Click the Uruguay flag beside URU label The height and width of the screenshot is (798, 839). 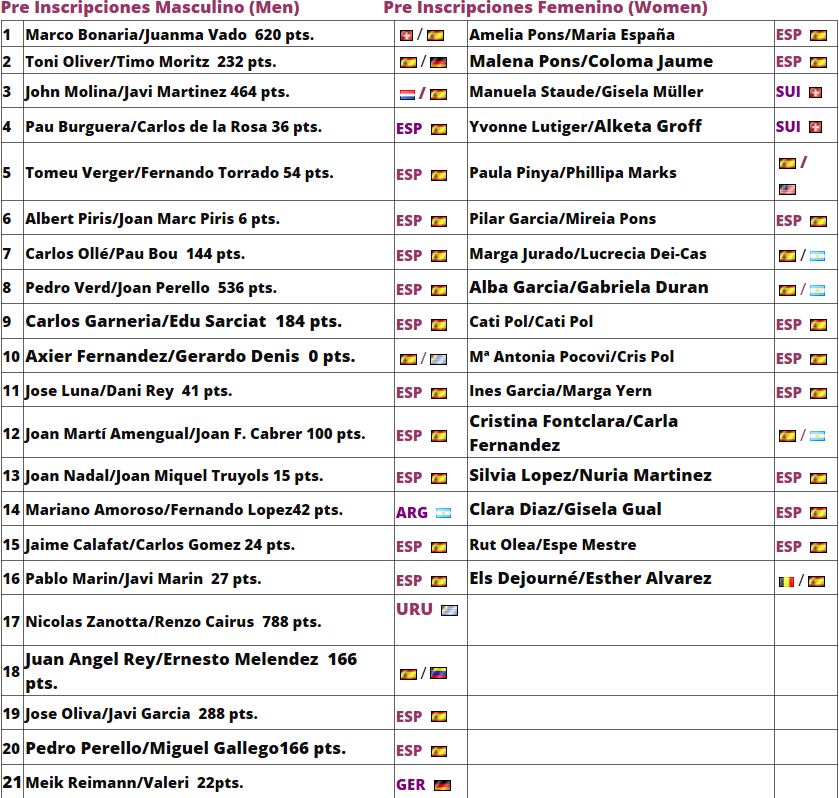(x=450, y=610)
